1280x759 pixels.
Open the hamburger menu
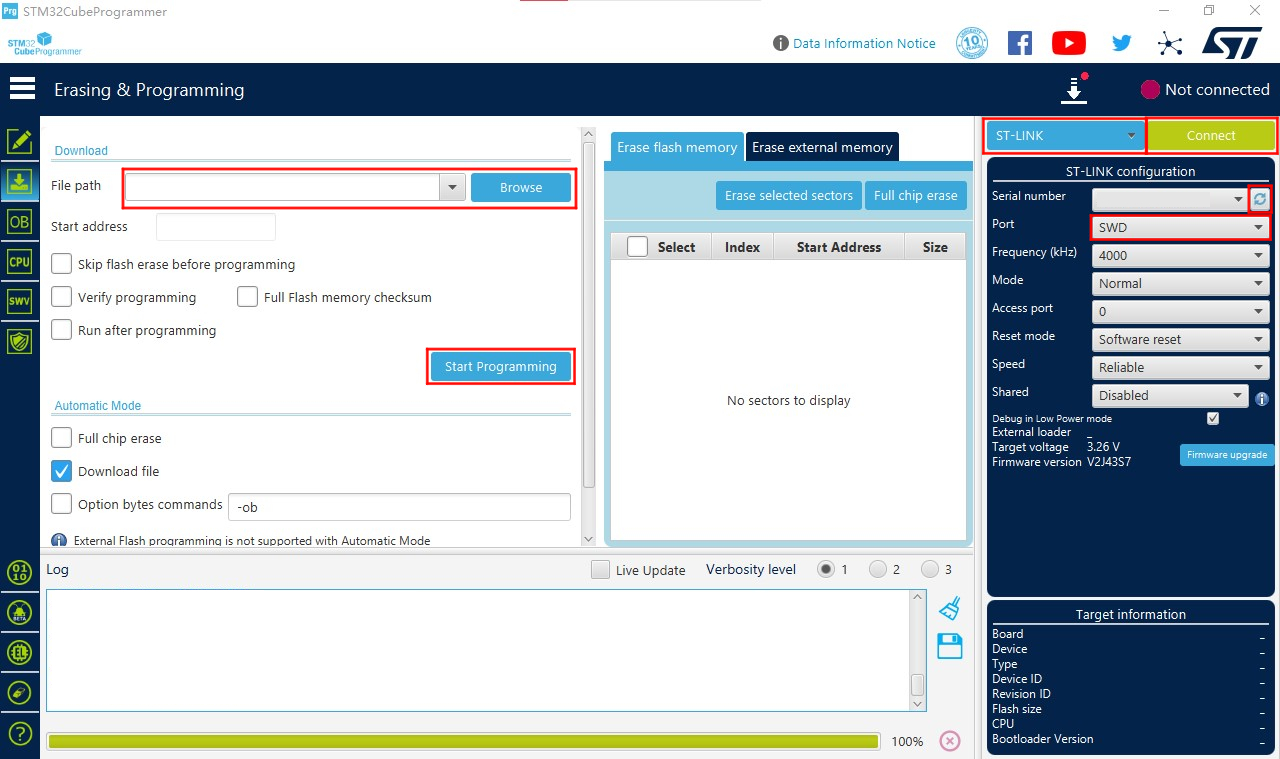tap(22, 88)
